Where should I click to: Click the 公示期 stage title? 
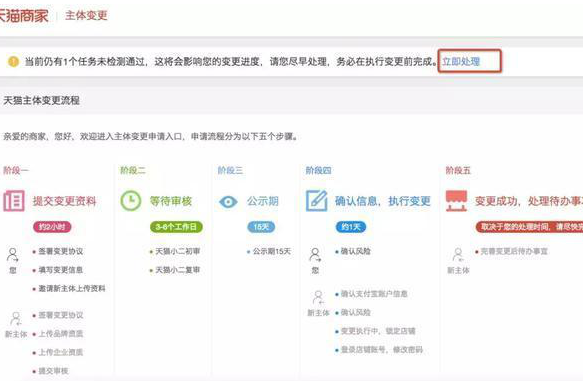262,201
